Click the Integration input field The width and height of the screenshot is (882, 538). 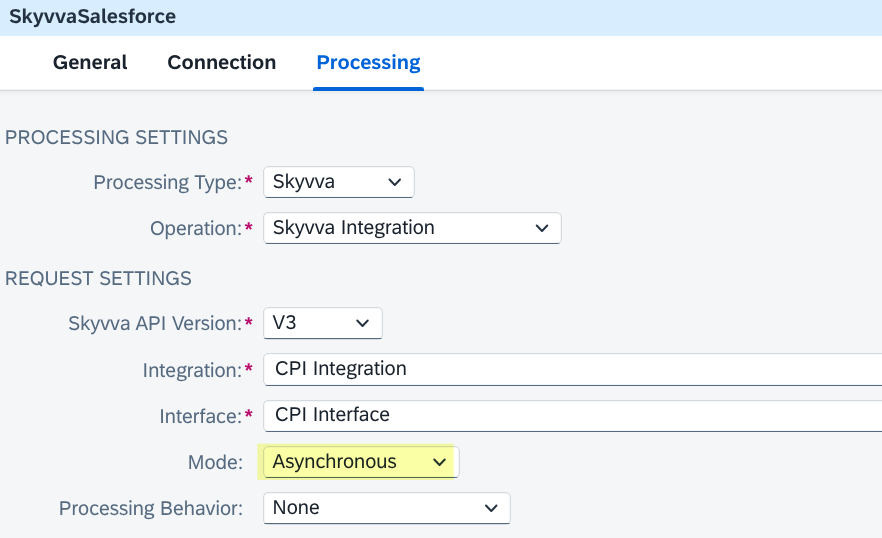pyautogui.click(x=573, y=369)
